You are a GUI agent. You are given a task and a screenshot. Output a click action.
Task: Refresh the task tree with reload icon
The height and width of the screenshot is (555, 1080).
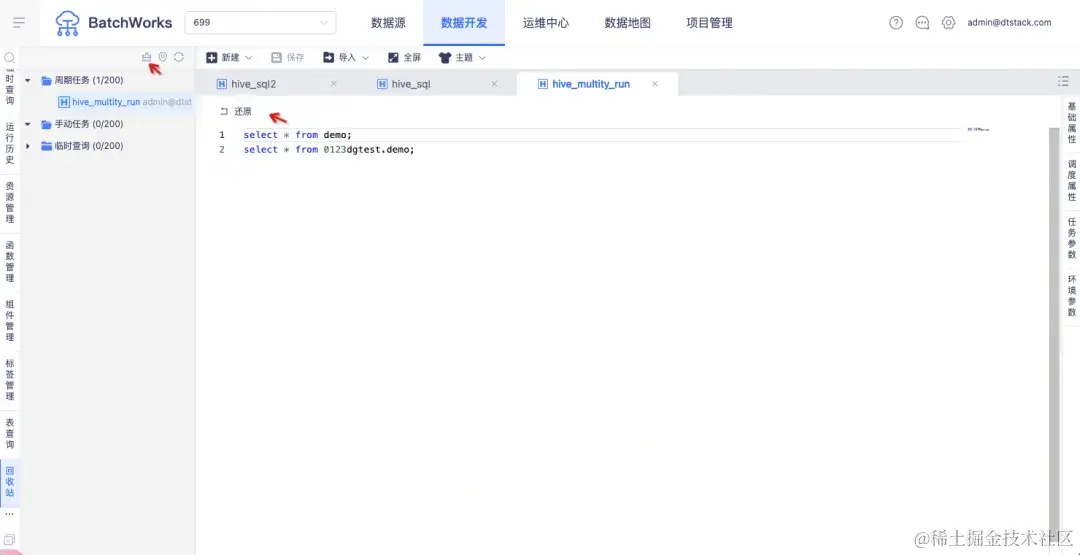click(x=178, y=57)
